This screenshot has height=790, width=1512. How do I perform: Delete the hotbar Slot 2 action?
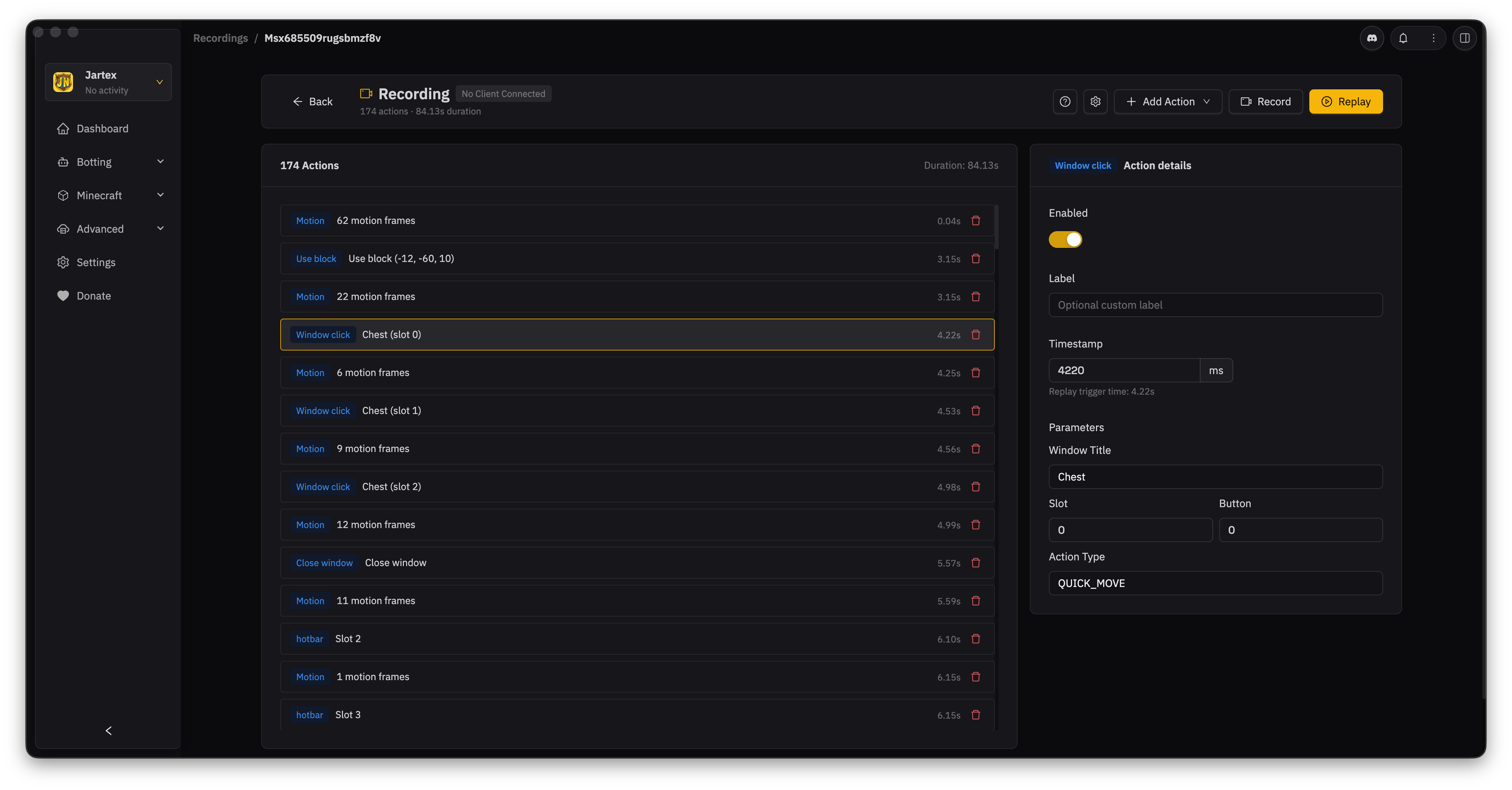(975, 639)
